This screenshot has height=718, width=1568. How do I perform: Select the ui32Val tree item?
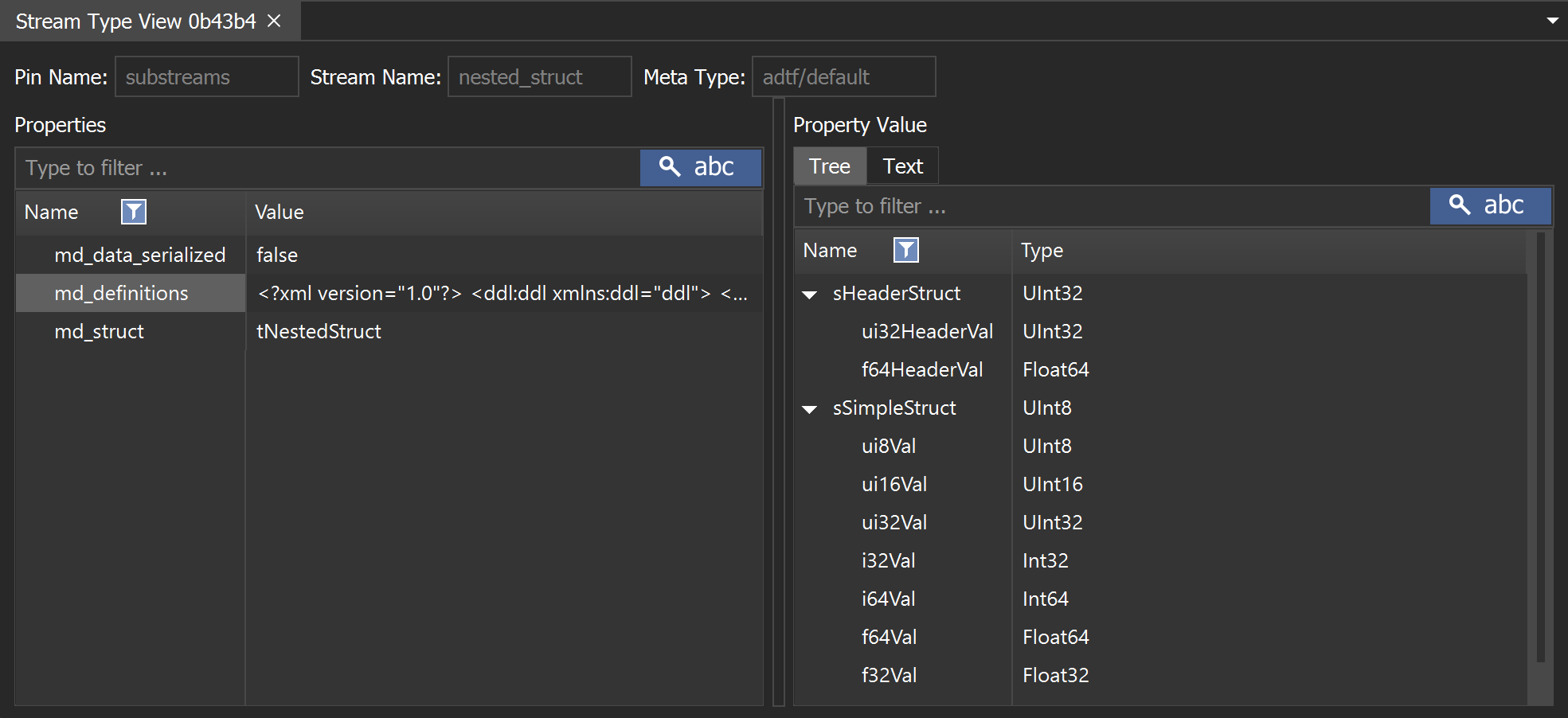tap(894, 522)
